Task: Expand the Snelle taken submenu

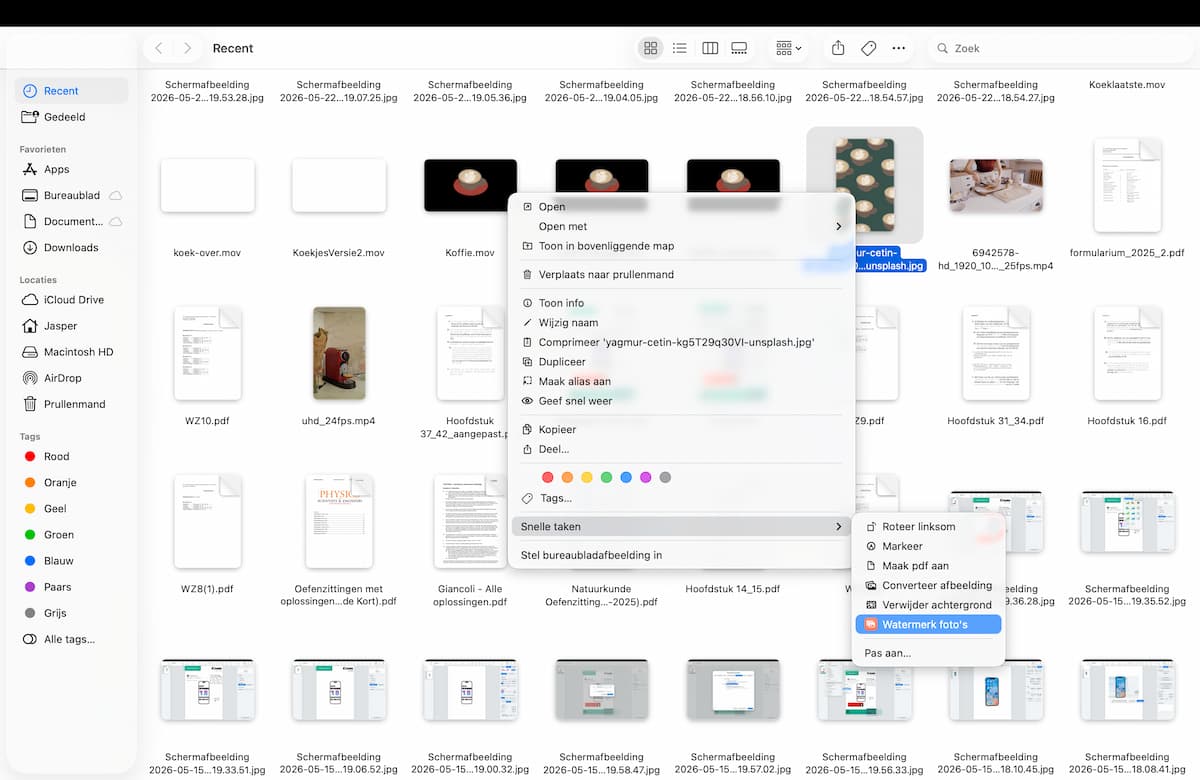Action: 681,526
